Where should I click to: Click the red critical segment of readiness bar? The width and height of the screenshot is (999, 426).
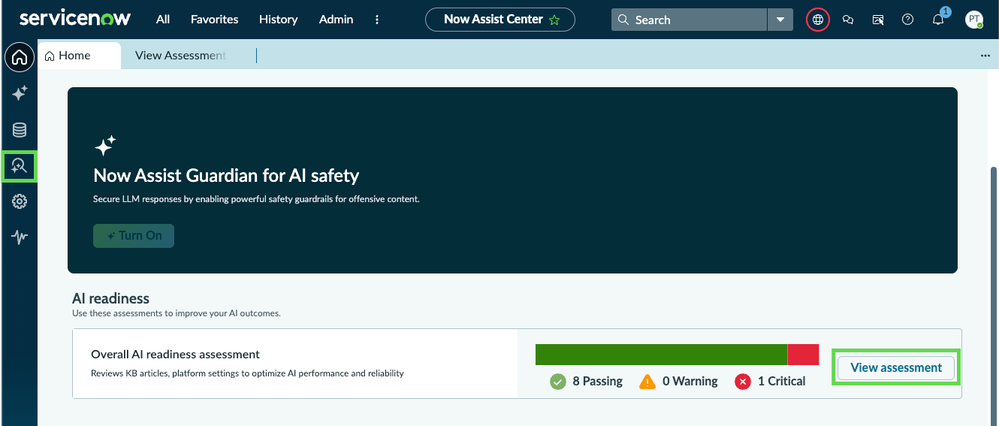coord(803,355)
